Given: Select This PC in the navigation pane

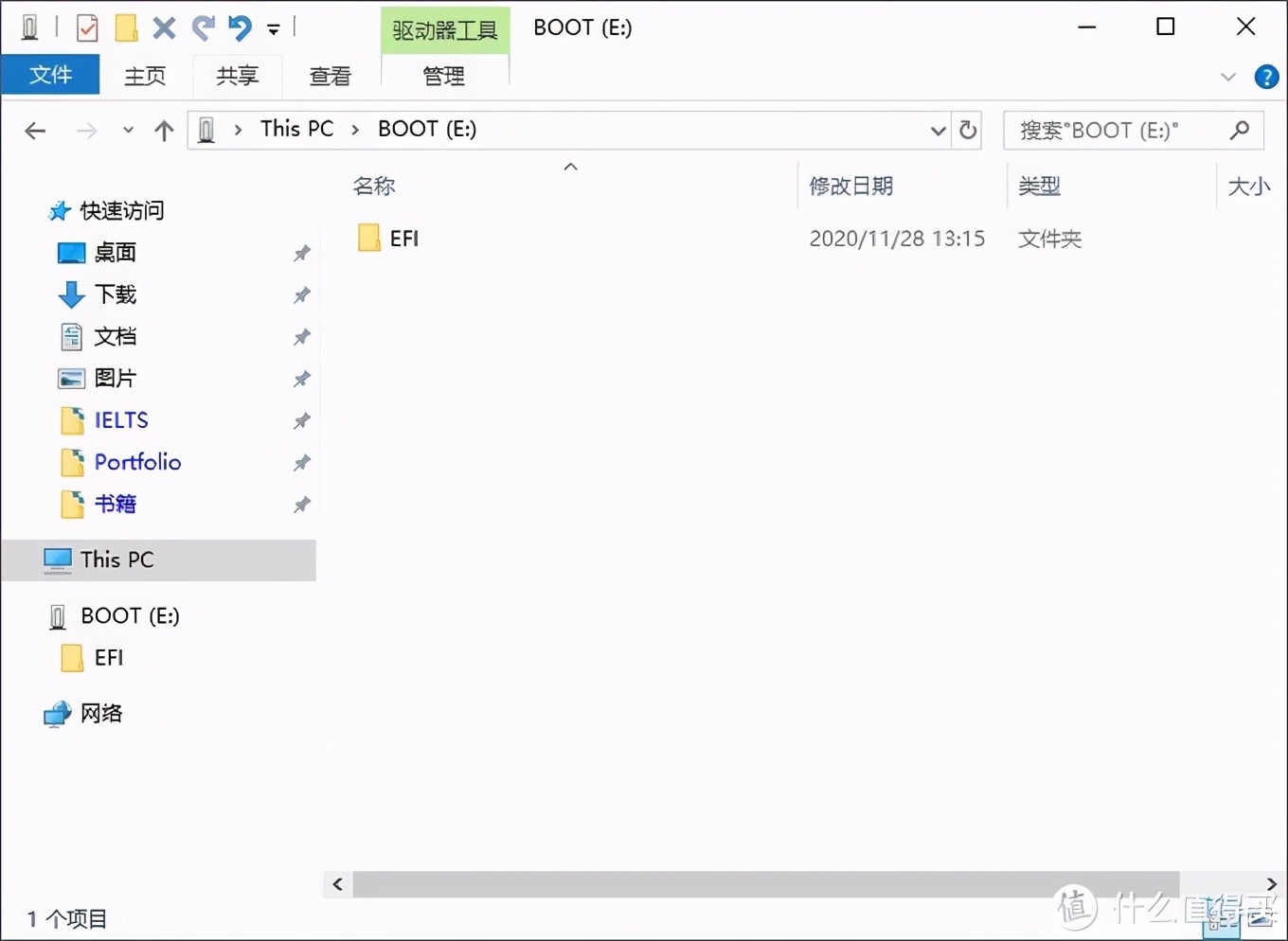Looking at the screenshot, I should coord(116,559).
